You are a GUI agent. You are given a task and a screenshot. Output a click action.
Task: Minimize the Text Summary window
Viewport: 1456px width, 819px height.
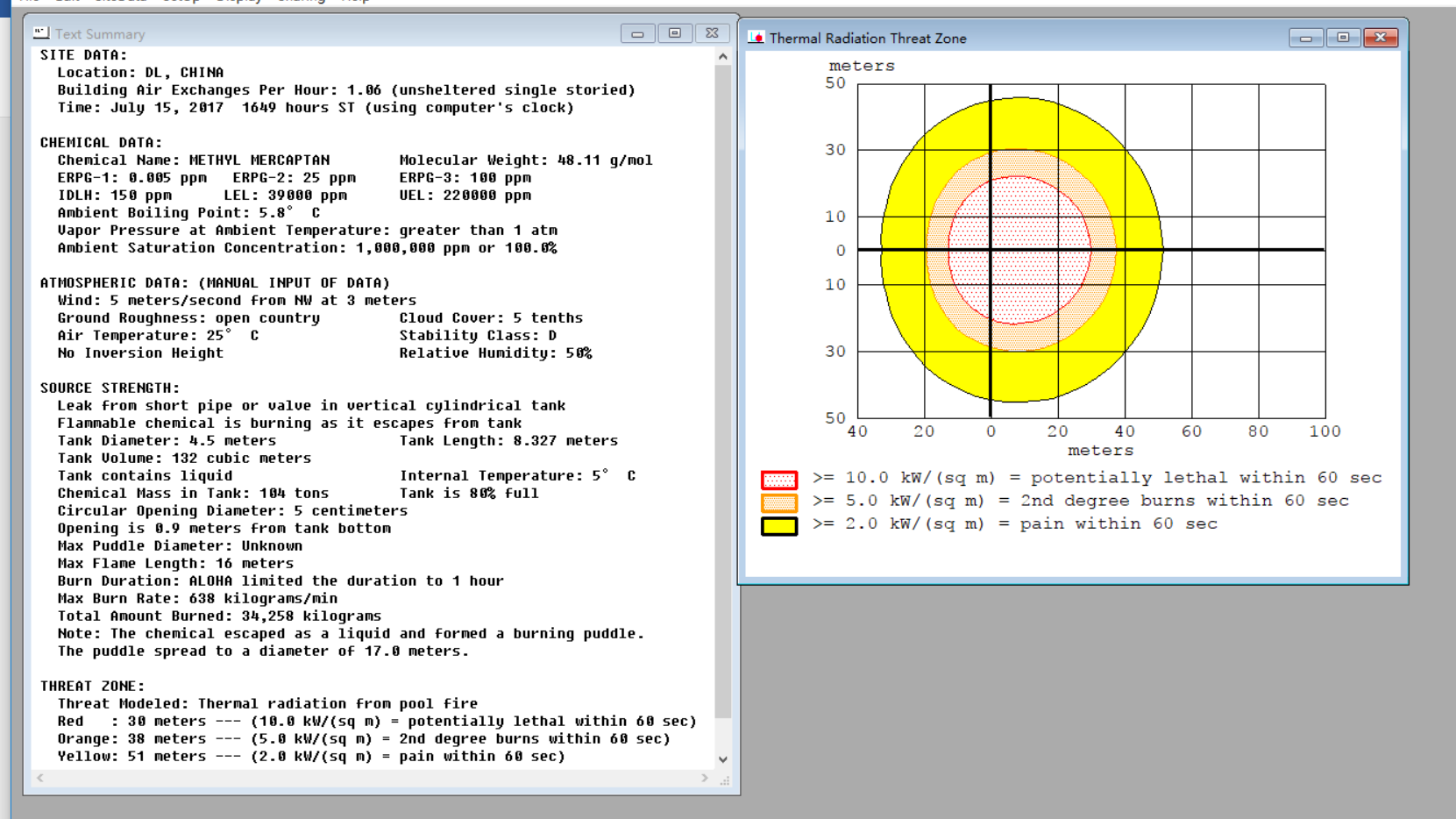click(637, 33)
